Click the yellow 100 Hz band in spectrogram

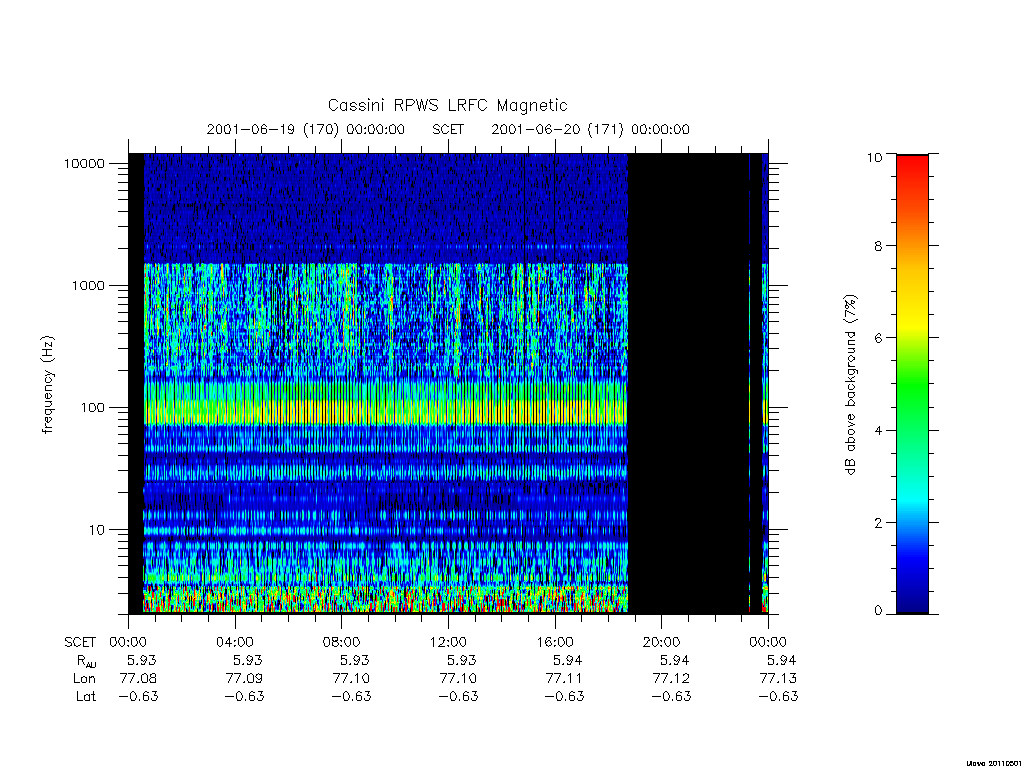coord(385,412)
